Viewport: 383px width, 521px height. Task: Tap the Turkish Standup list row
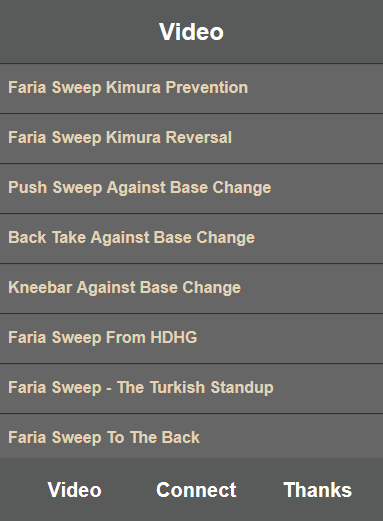[191, 388]
